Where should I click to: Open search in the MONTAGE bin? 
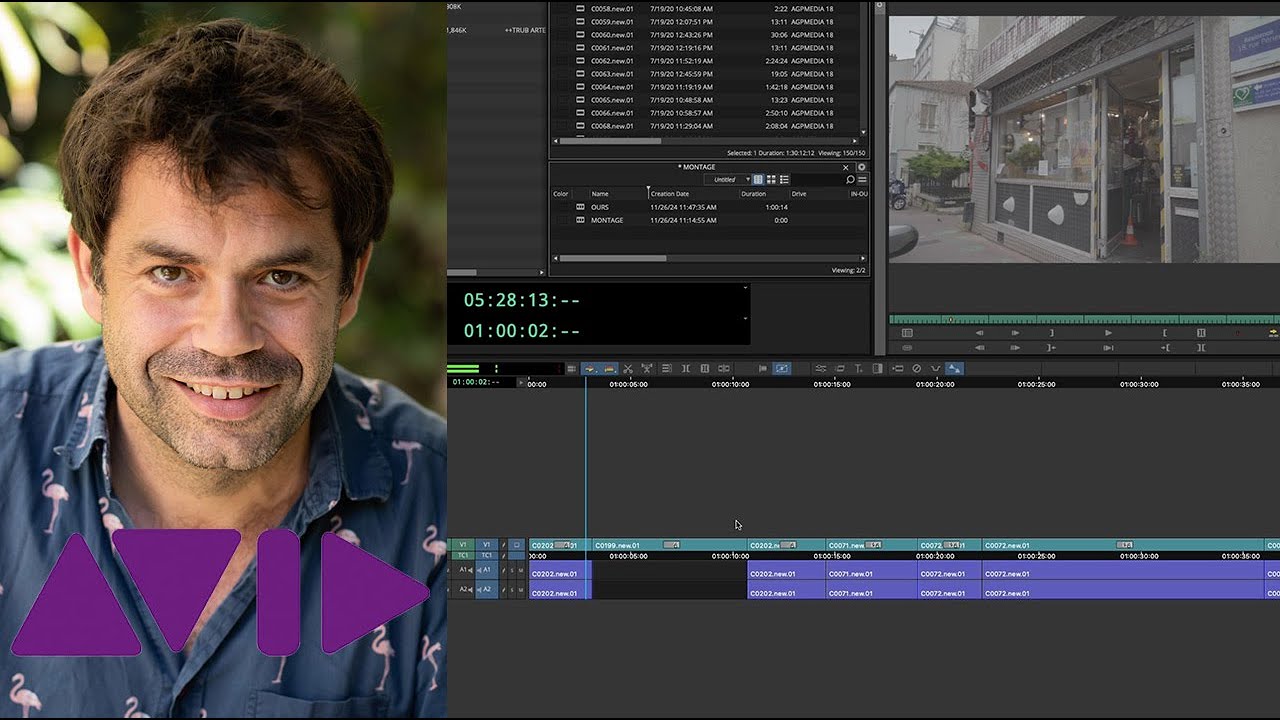click(x=850, y=180)
